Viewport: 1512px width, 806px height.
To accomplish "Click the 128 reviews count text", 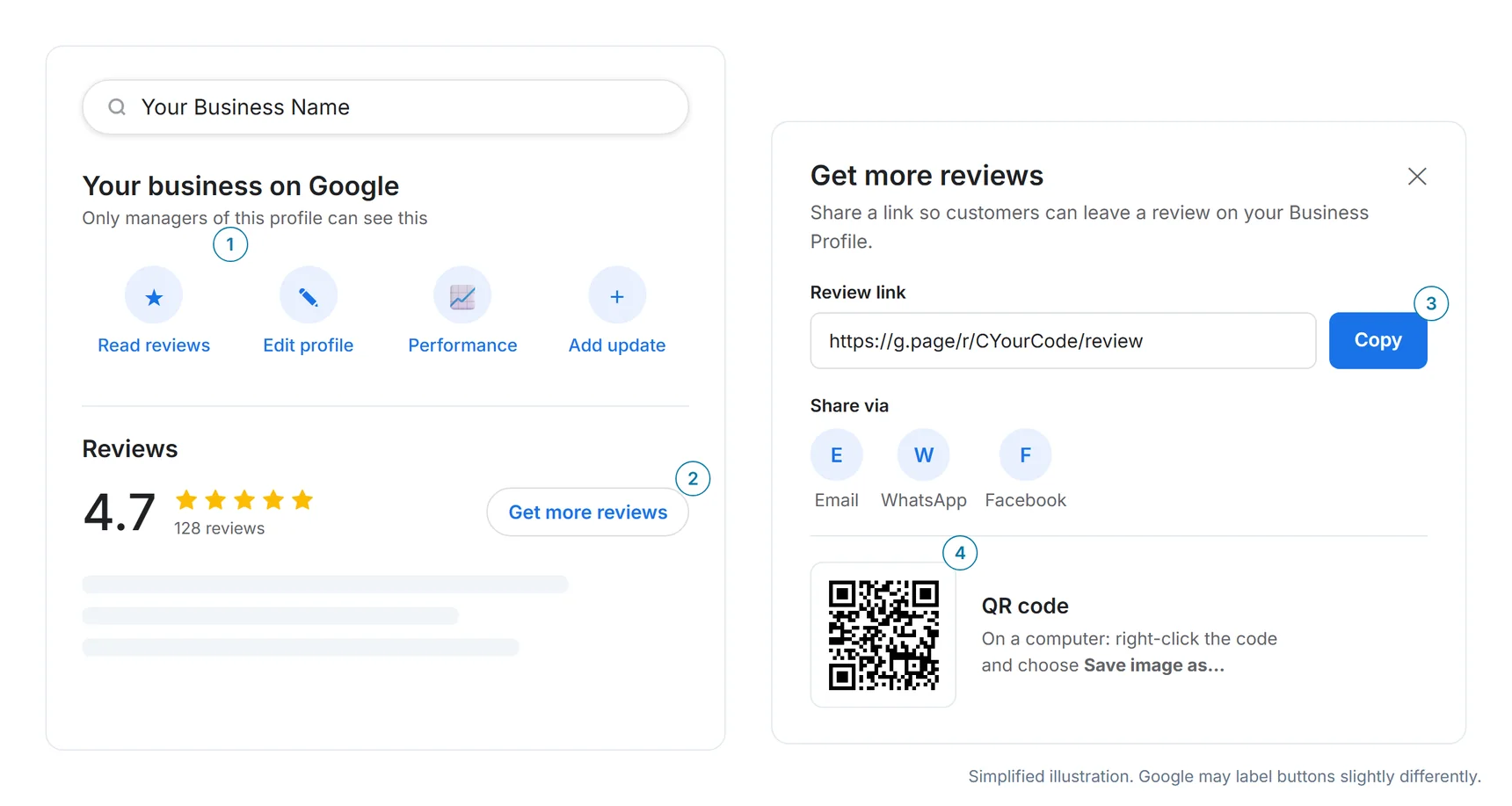I will tap(219, 528).
